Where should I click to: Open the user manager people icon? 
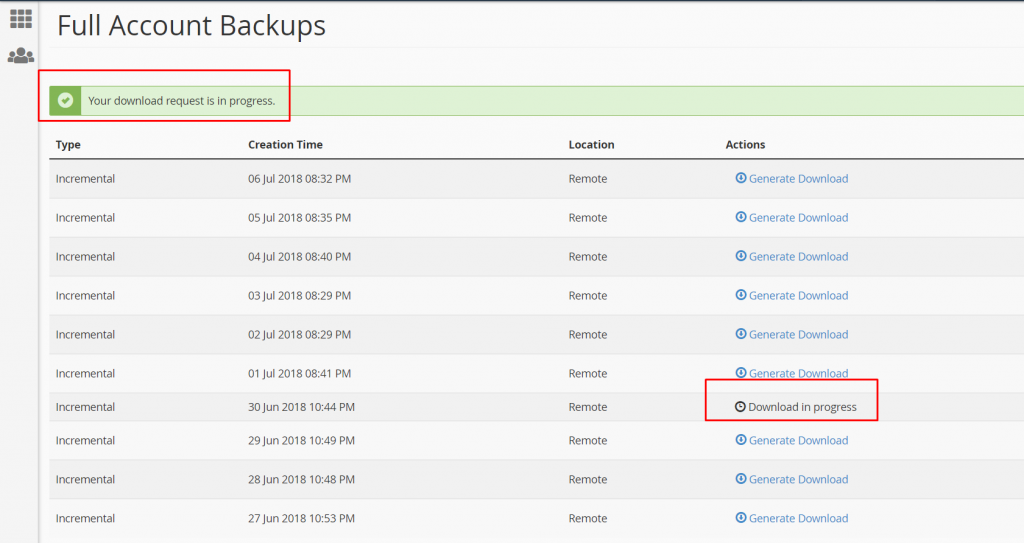(20, 56)
